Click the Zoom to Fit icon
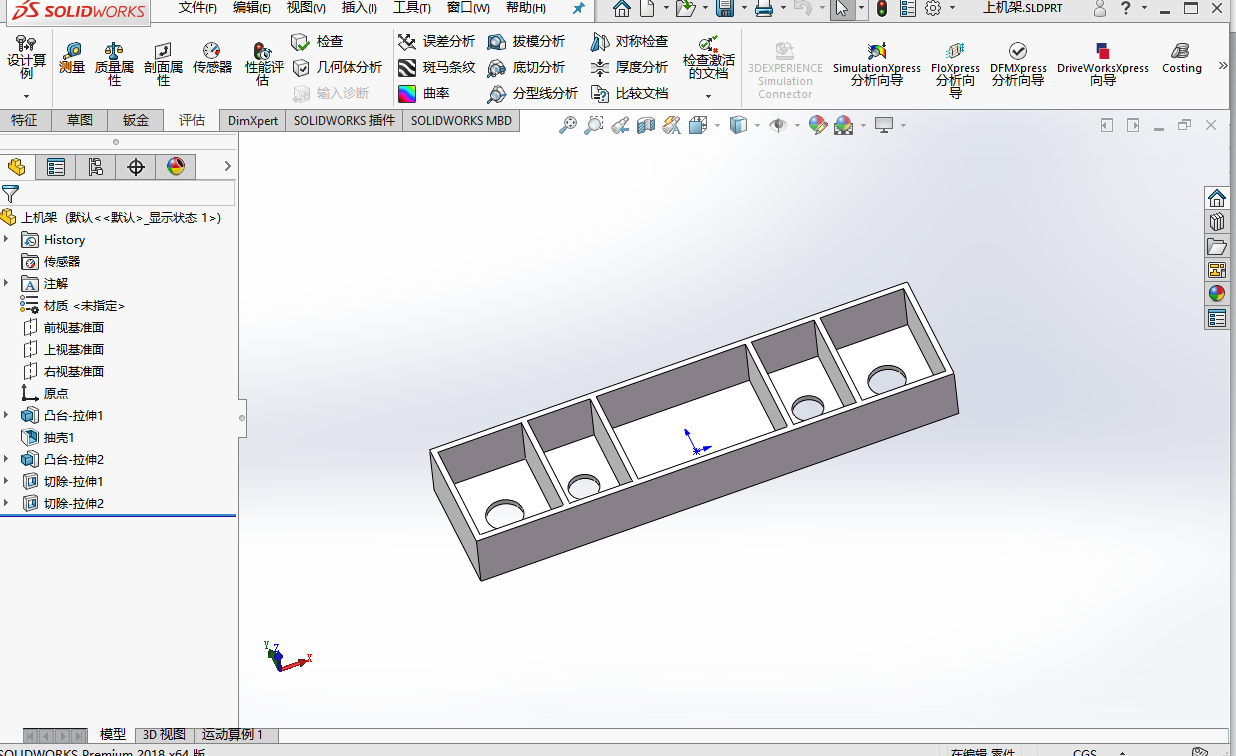This screenshot has height=756, width=1236. tap(568, 125)
